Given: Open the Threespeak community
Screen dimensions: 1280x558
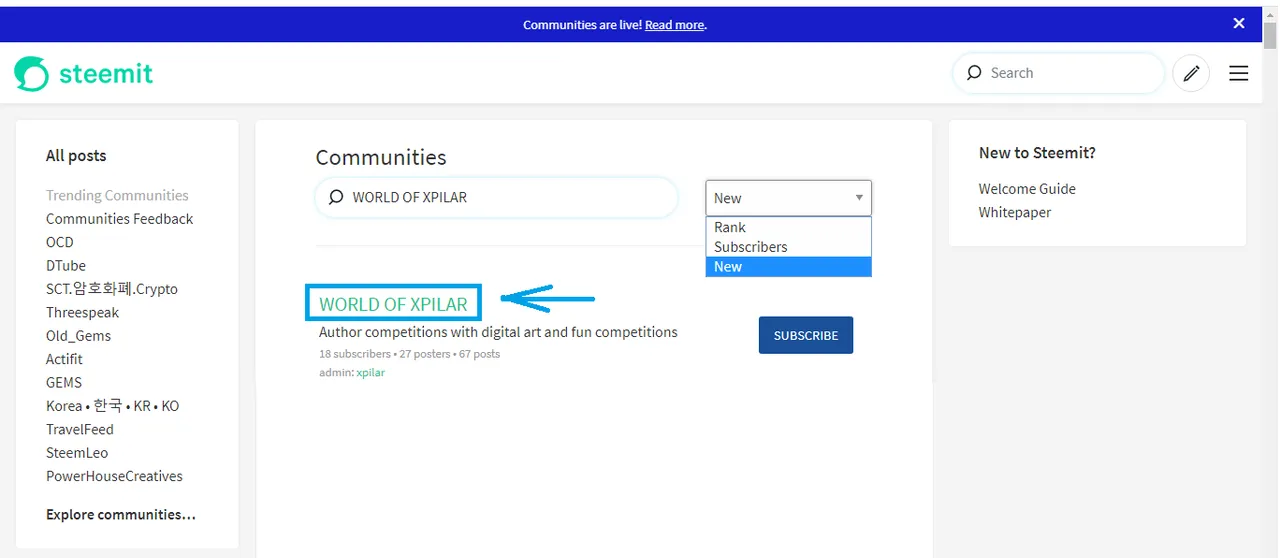Looking at the screenshot, I should tap(82, 312).
